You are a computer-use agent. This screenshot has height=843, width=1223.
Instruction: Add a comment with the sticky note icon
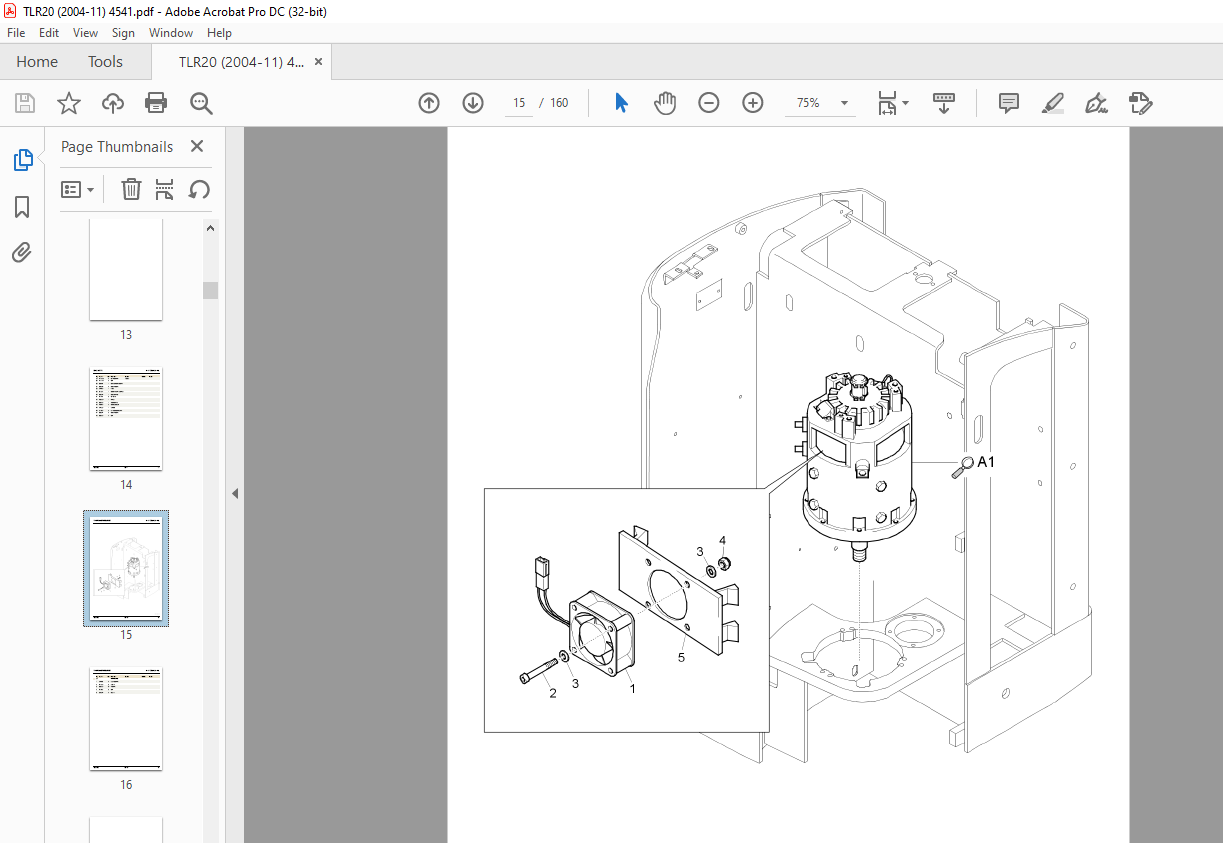pyautogui.click(x=1009, y=103)
